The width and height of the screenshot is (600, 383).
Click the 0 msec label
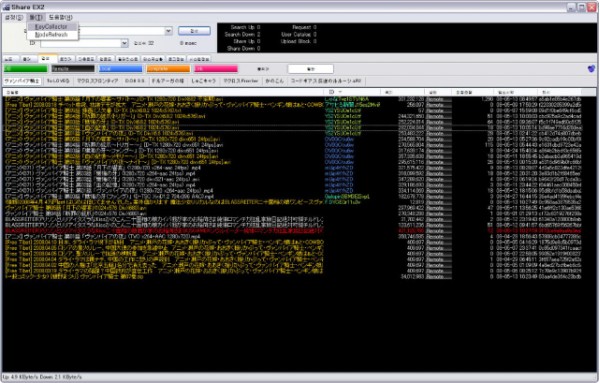pyautogui.click(x=188, y=43)
